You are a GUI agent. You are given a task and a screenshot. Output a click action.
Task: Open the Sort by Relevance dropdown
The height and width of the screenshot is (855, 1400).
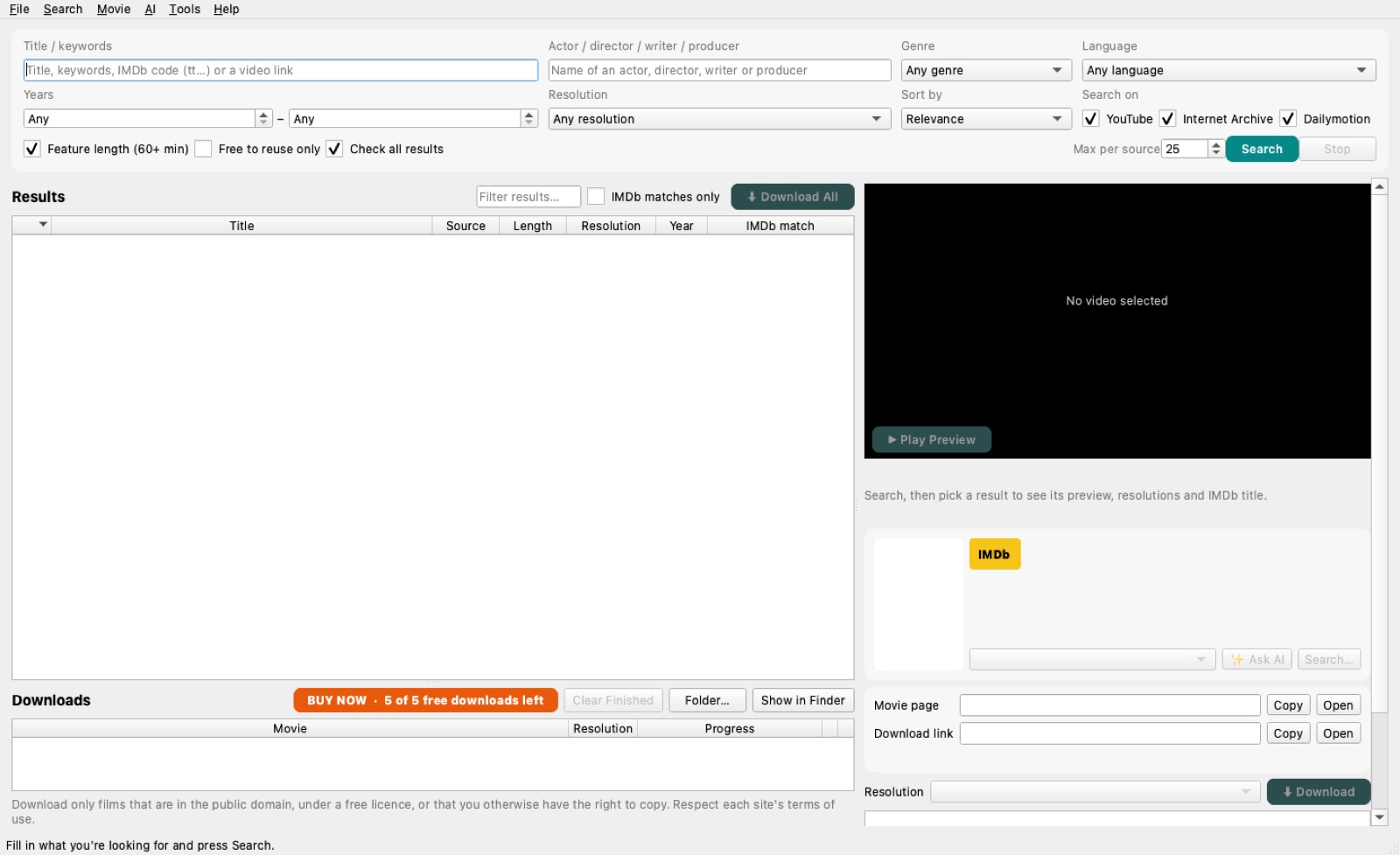986,119
